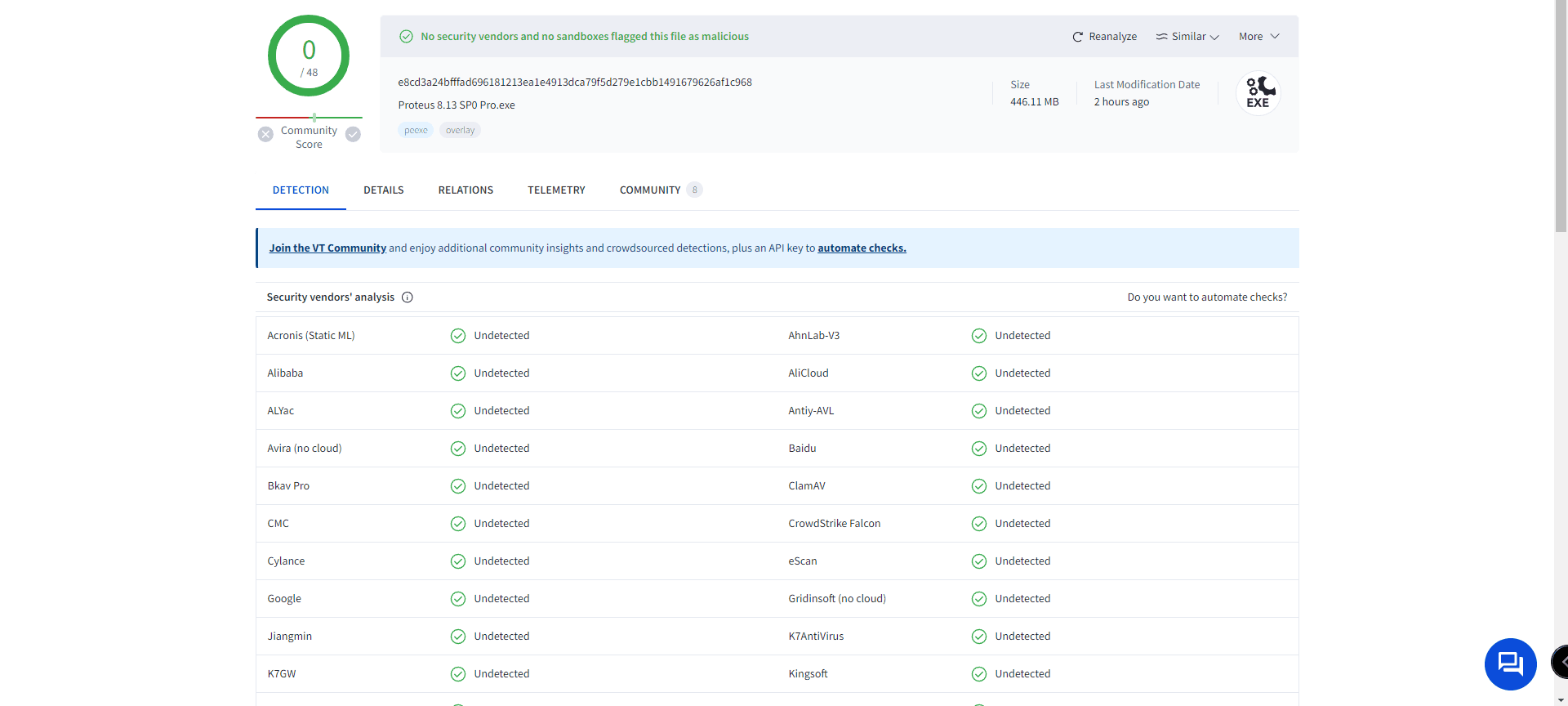Click the page vertical scrollbar
Screen dimensions: 1568x706
(x=1561, y=123)
